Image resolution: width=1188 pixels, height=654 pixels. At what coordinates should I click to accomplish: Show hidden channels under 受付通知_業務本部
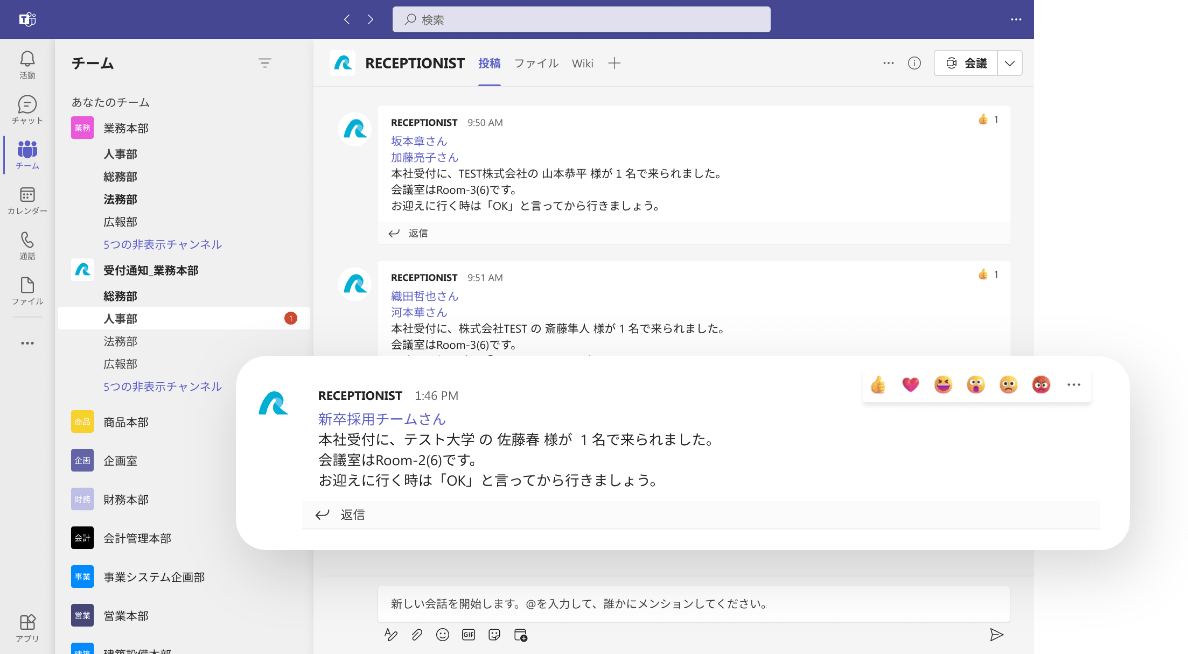[163, 386]
